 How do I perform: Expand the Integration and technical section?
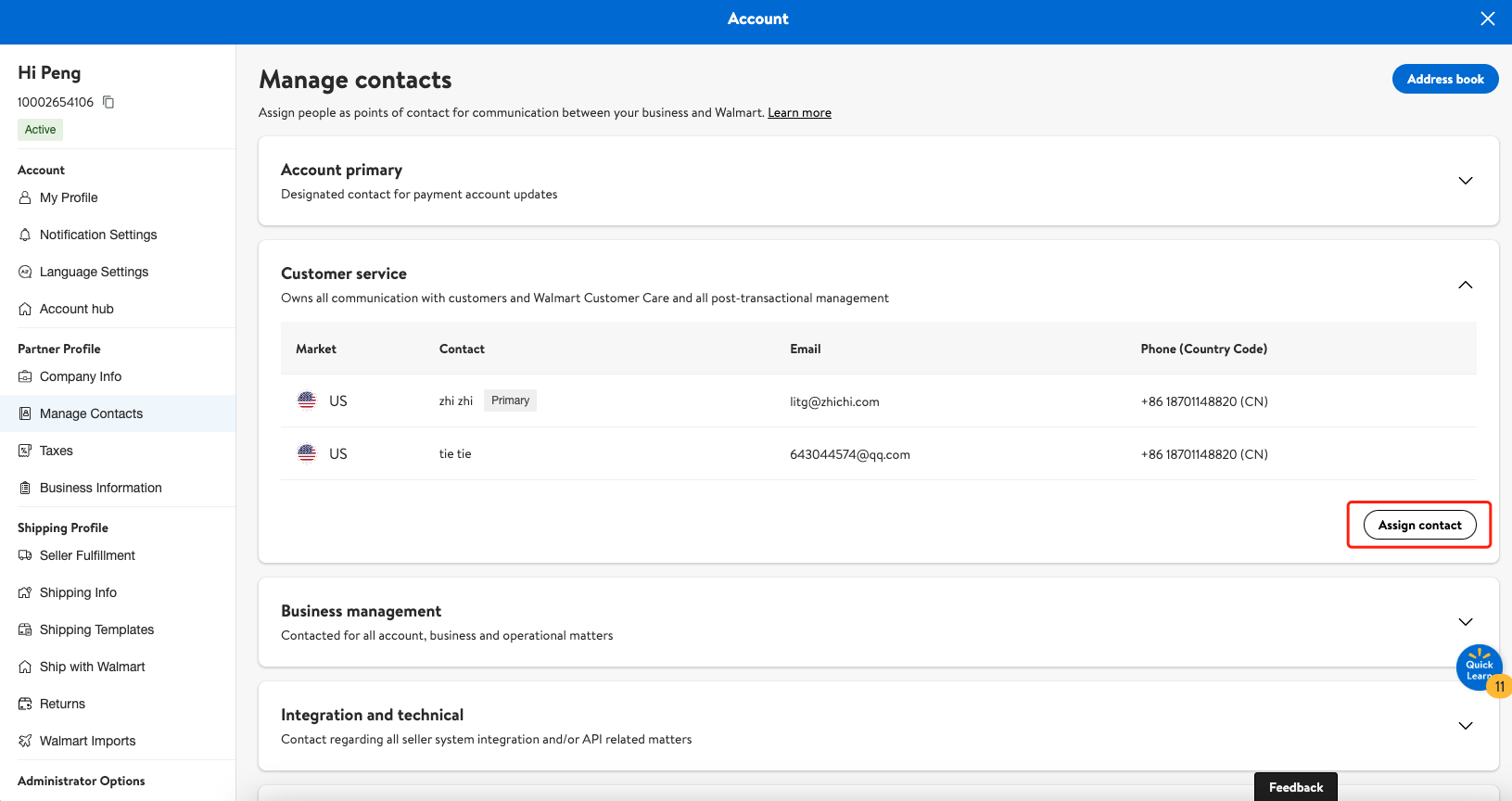pos(1466,726)
